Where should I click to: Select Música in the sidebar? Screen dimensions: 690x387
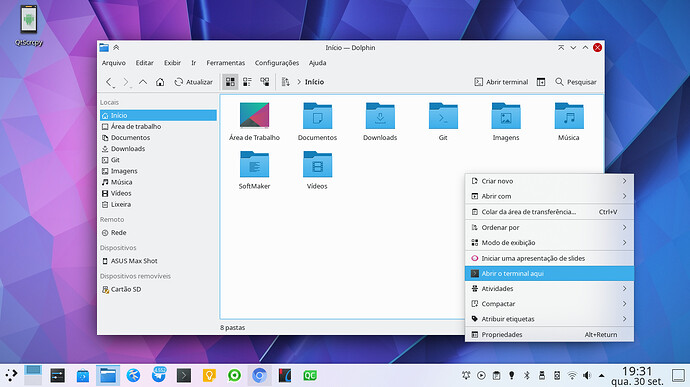pos(158,182)
